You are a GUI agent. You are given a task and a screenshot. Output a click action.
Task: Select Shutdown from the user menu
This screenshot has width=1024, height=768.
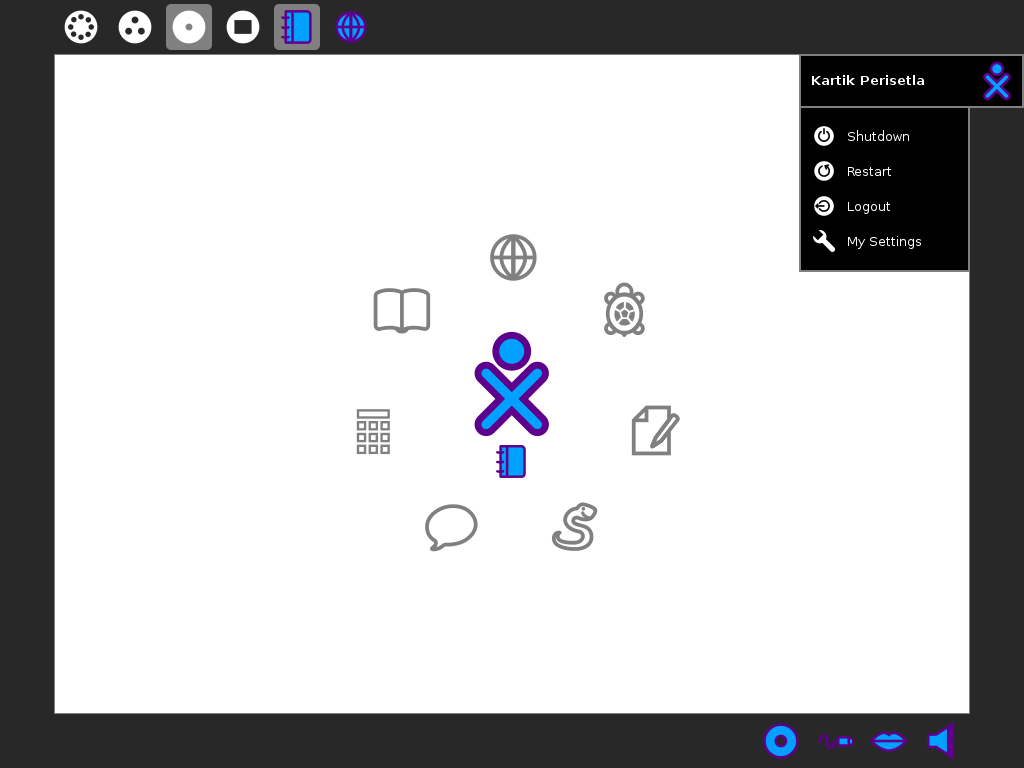coord(878,136)
